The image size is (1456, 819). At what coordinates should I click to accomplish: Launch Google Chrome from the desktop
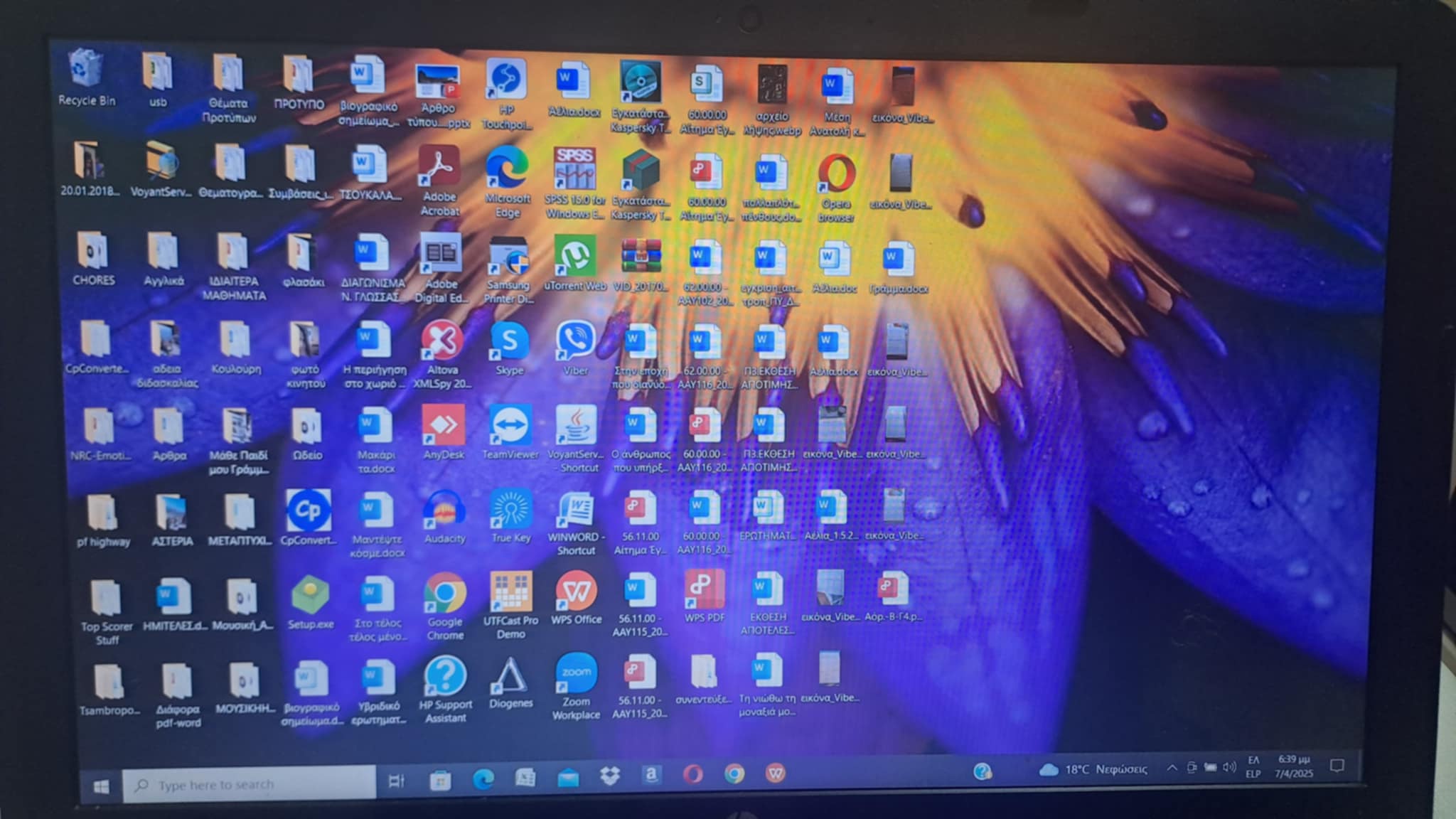[445, 606]
